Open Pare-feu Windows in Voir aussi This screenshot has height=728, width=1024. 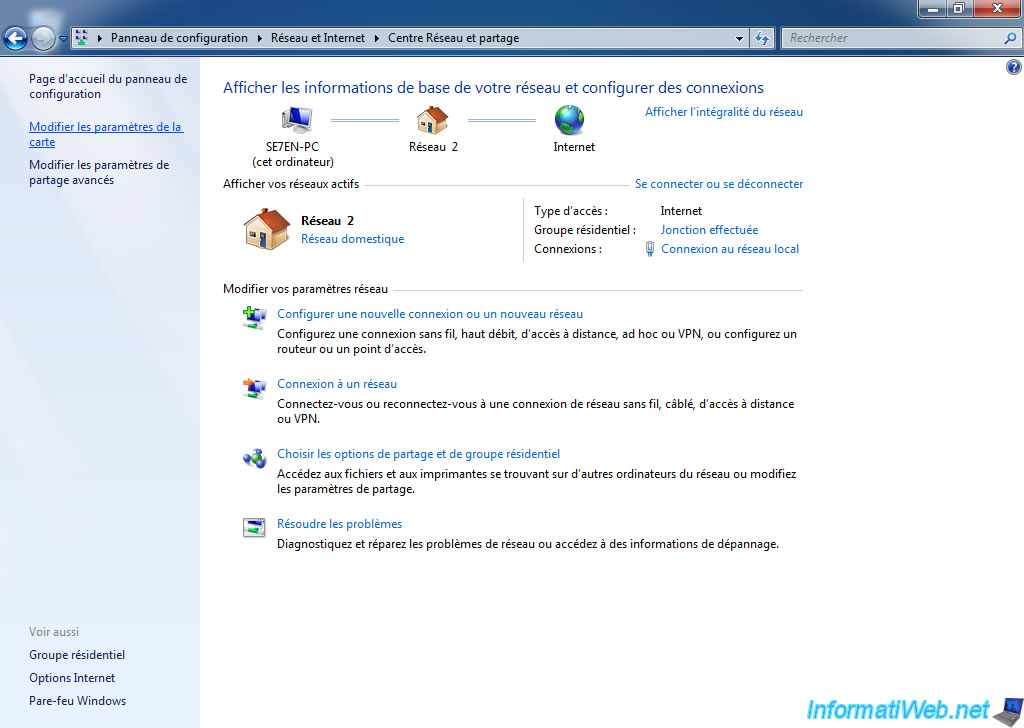(78, 701)
